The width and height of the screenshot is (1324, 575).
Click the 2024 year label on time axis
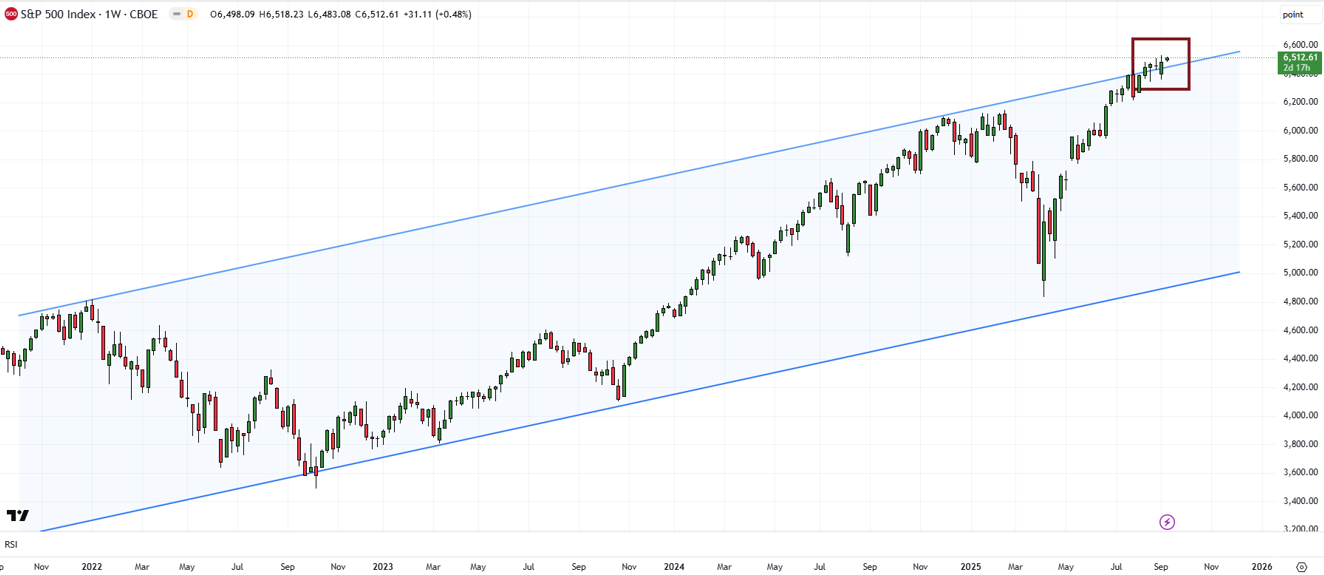tap(673, 566)
